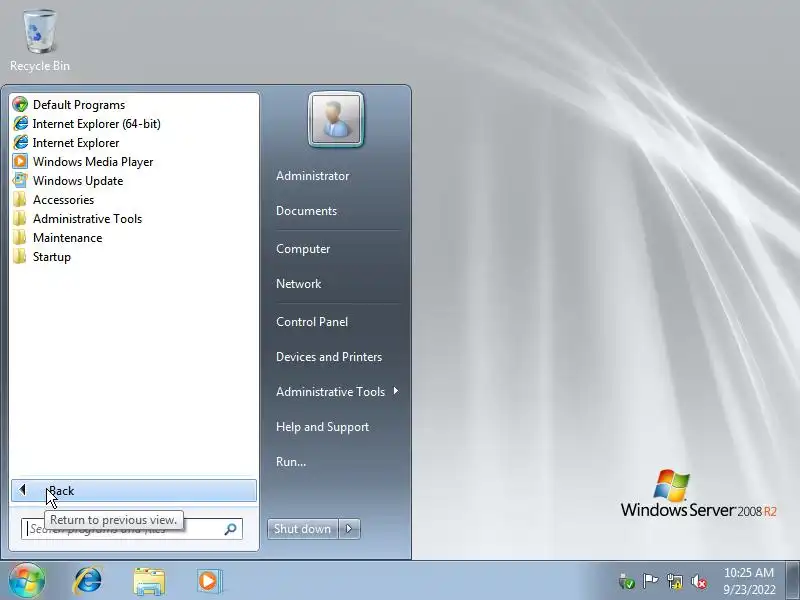Click the network tray icon
This screenshot has height=600, width=800.
(x=674, y=581)
